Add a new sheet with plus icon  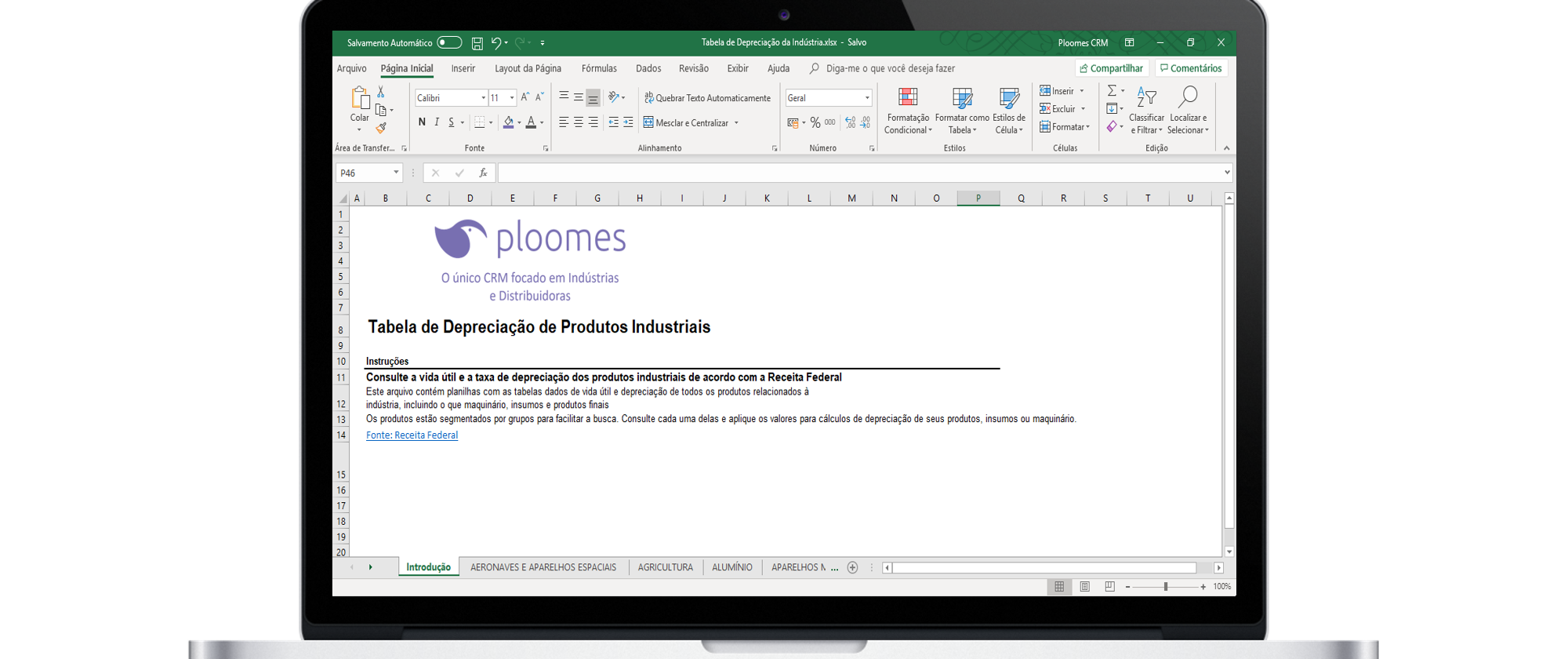[x=852, y=567]
